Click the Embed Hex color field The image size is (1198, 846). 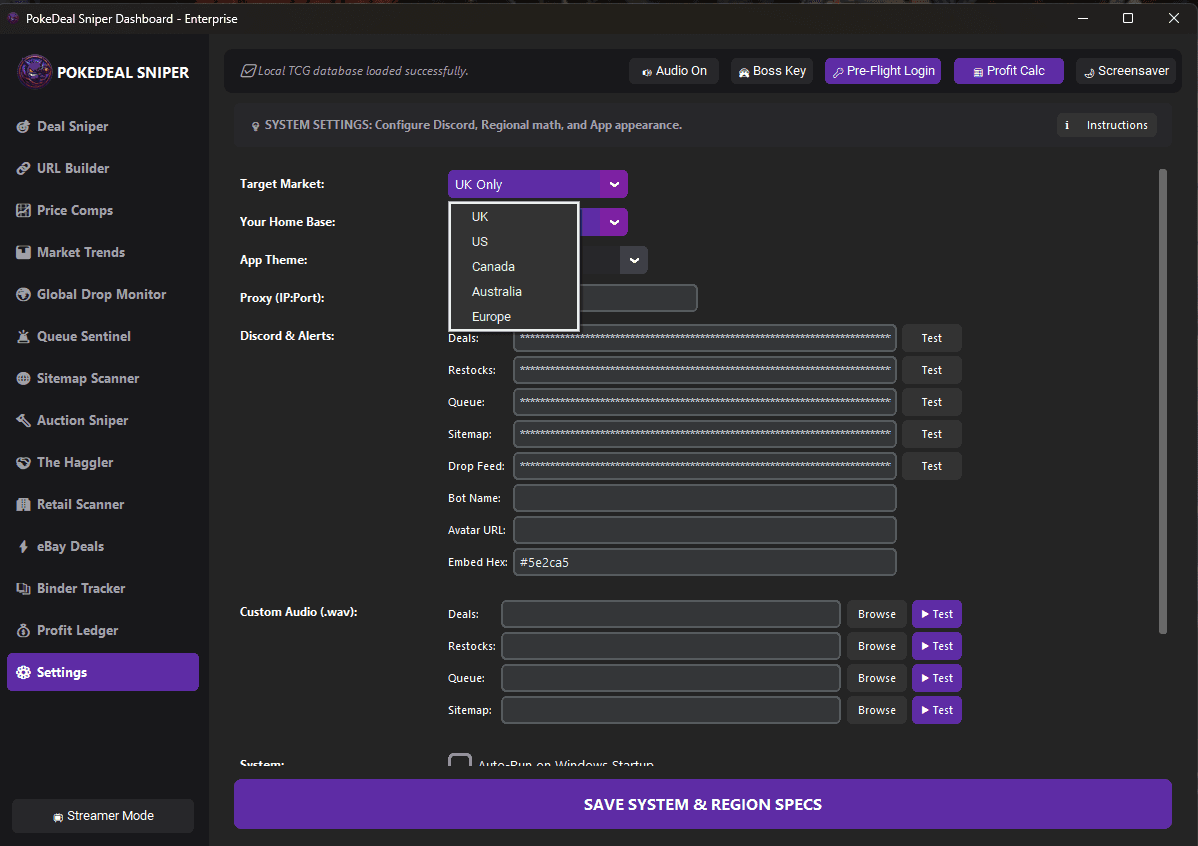(x=704, y=562)
